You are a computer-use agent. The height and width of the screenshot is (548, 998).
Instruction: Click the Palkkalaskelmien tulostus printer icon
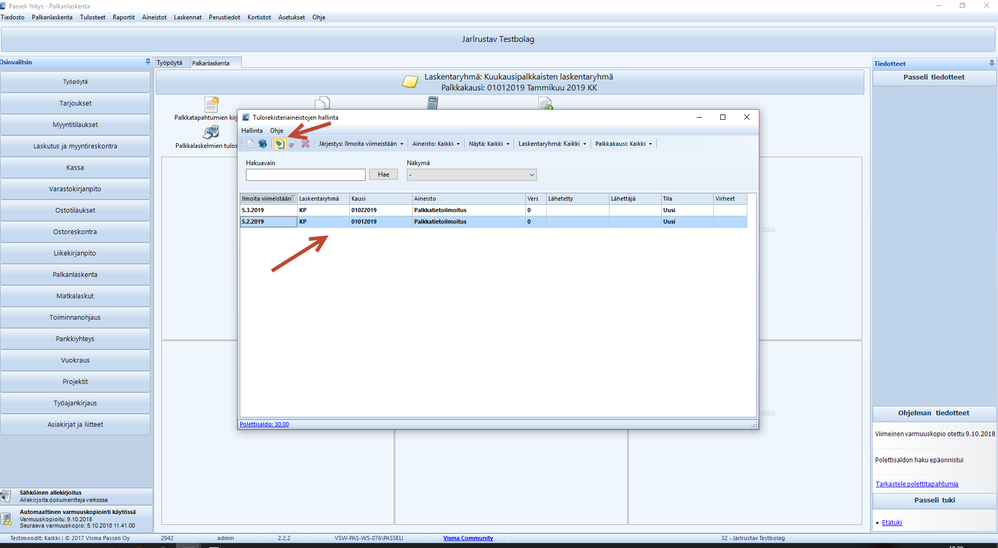(x=211, y=132)
